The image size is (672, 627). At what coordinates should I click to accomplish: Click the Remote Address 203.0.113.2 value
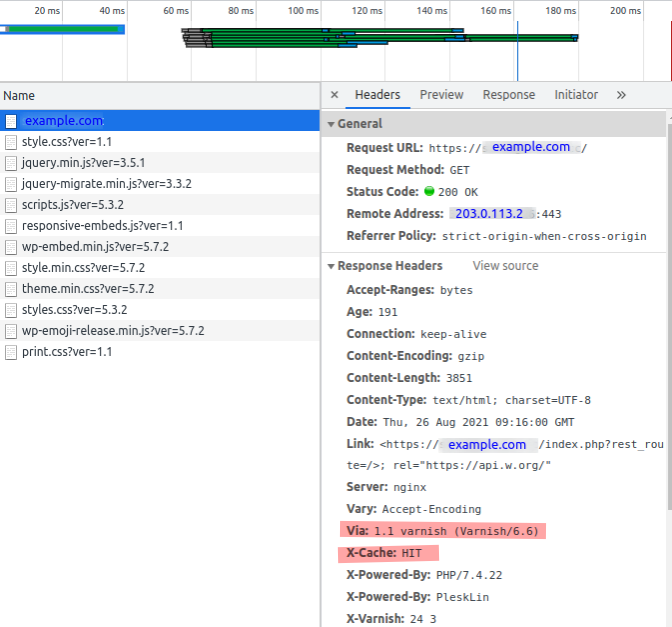(x=489, y=213)
